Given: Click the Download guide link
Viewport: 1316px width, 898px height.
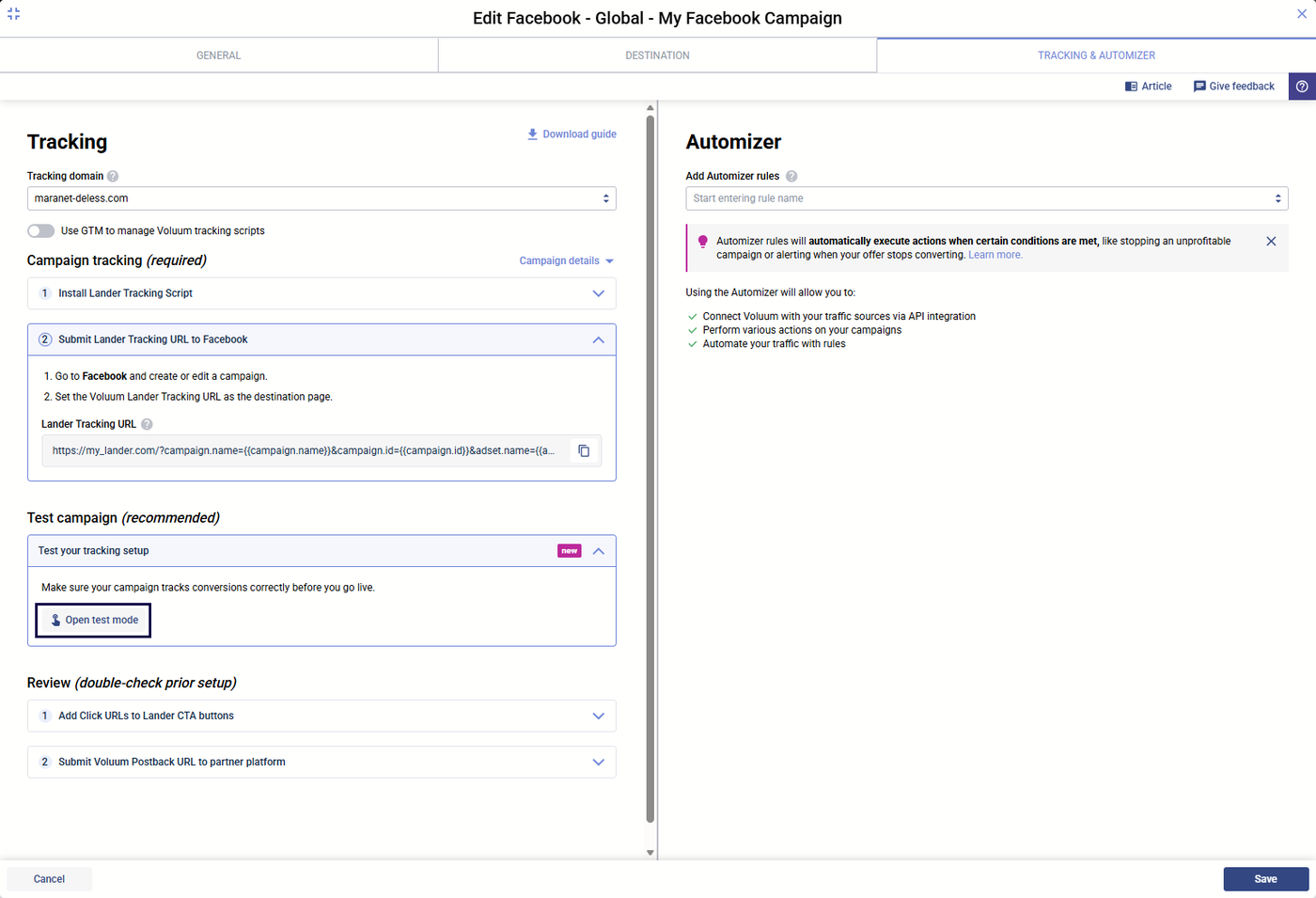Looking at the screenshot, I should [x=572, y=134].
